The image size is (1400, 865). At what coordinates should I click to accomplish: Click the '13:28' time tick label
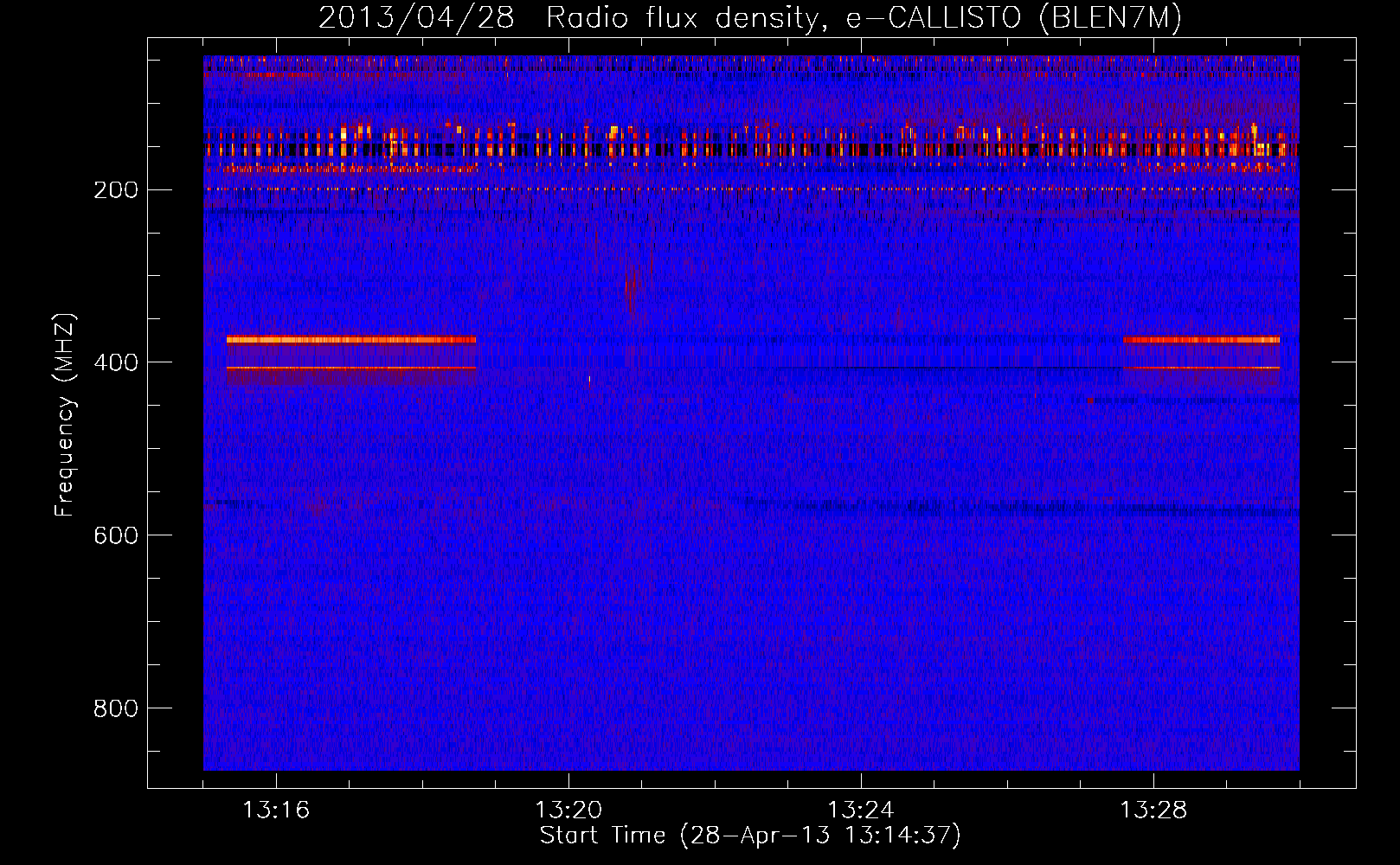[x=1153, y=810]
